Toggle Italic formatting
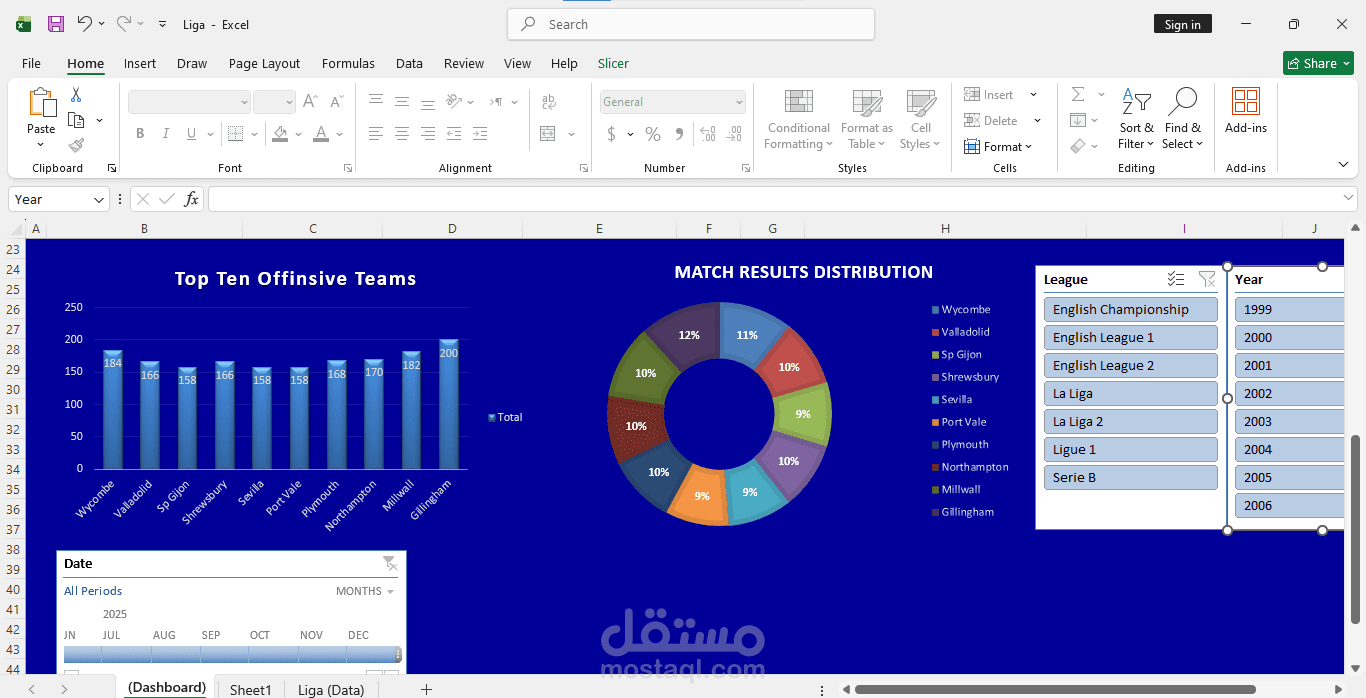 tap(166, 134)
